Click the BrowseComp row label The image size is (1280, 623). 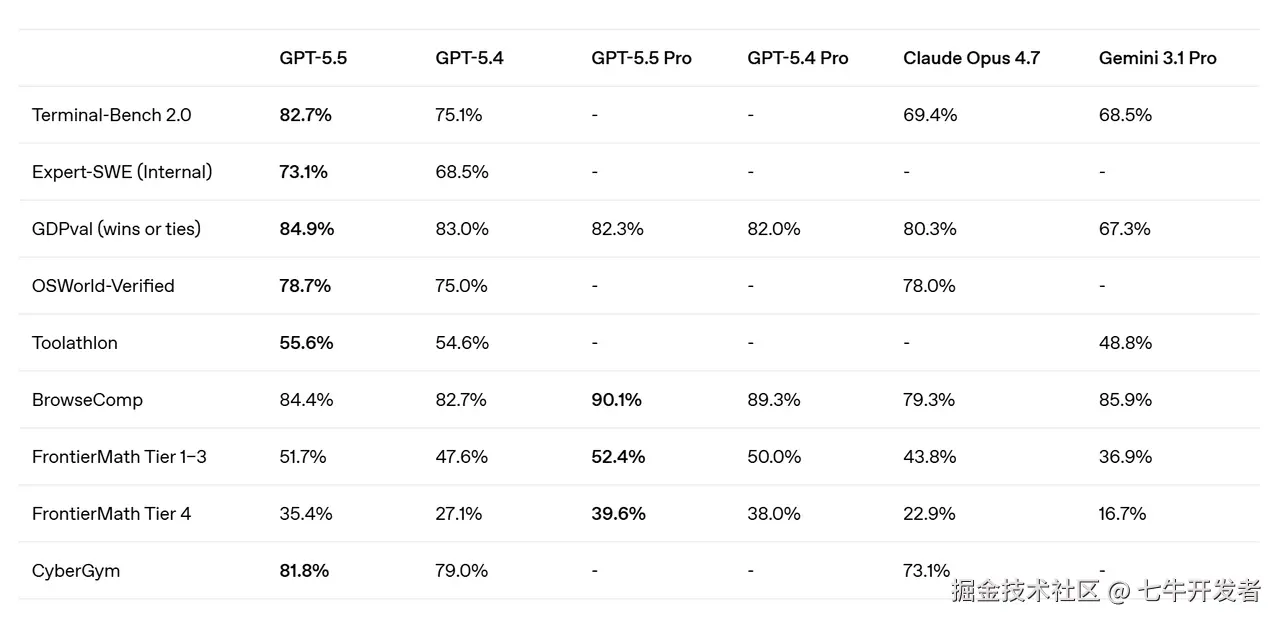87,400
